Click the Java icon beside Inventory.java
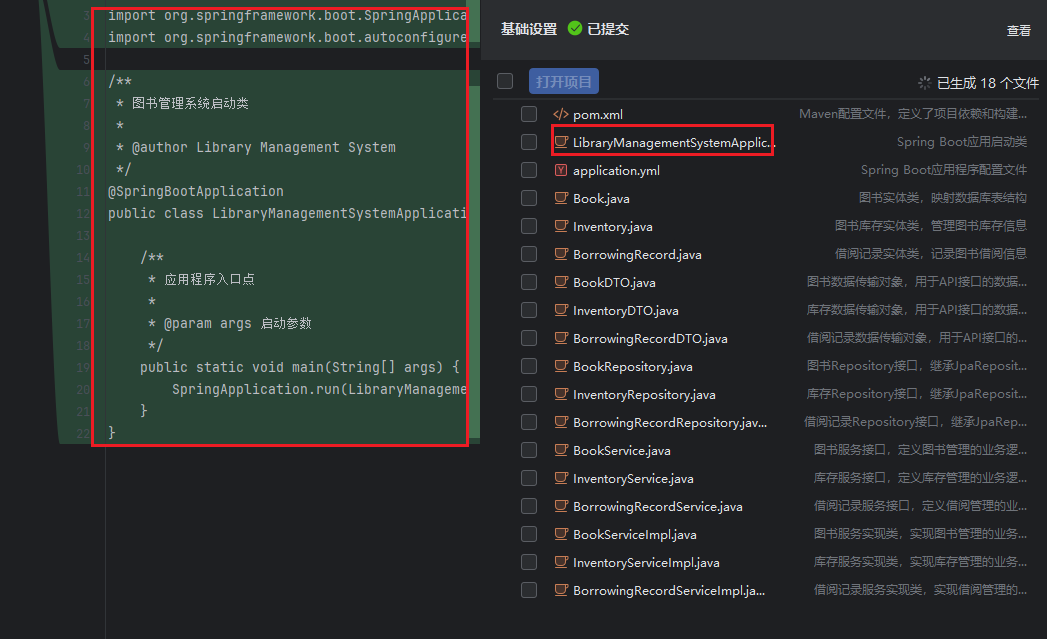1047x639 pixels. point(561,227)
